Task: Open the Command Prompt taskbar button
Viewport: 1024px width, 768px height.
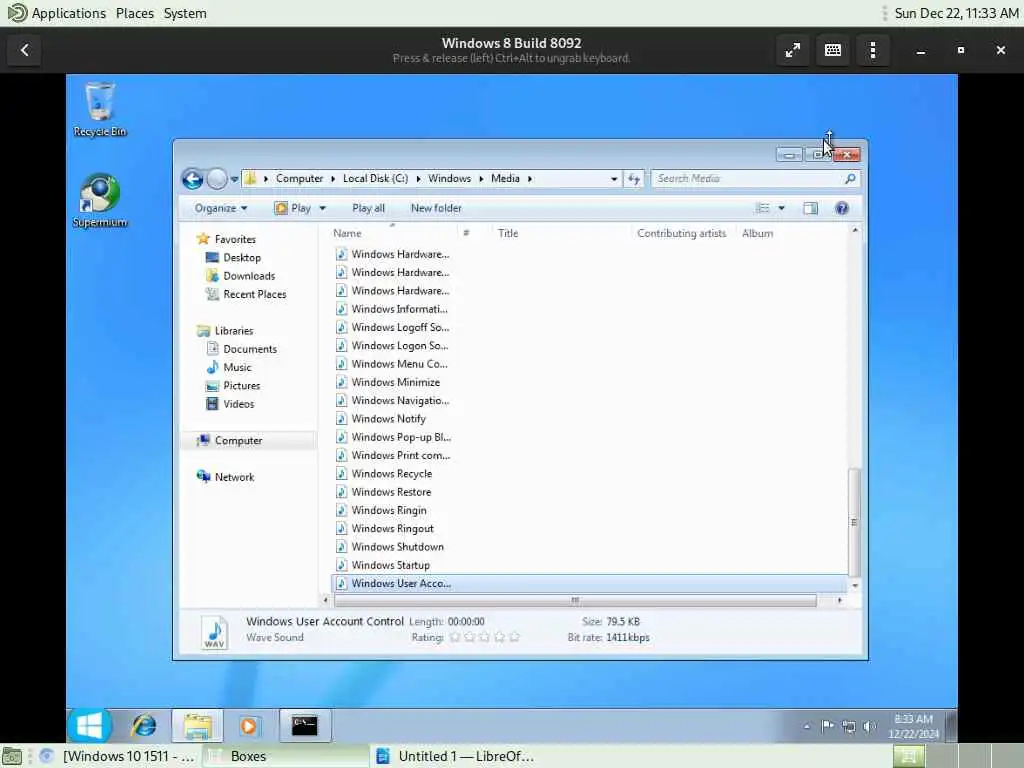Action: pyautogui.click(x=304, y=726)
